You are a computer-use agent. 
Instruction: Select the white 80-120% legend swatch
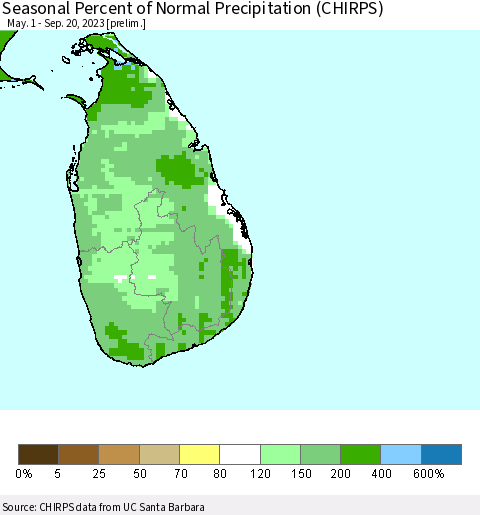240,454
